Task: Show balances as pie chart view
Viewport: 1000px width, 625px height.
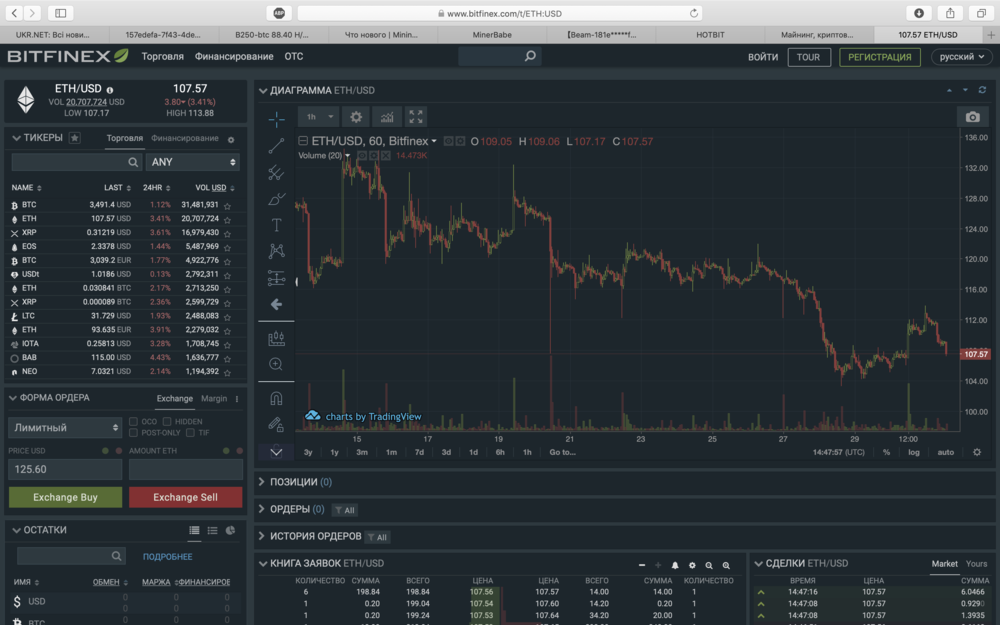Action: pos(230,531)
